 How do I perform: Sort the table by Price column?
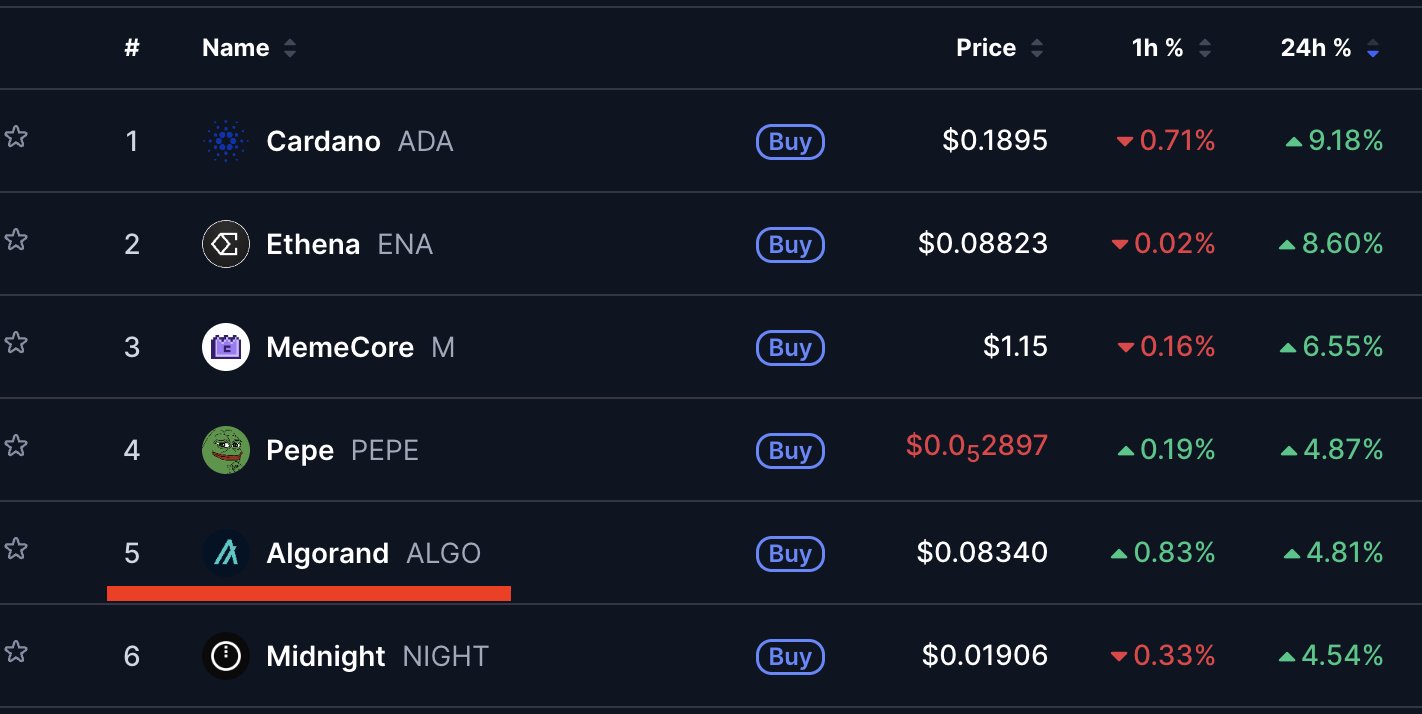pos(1000,48)
